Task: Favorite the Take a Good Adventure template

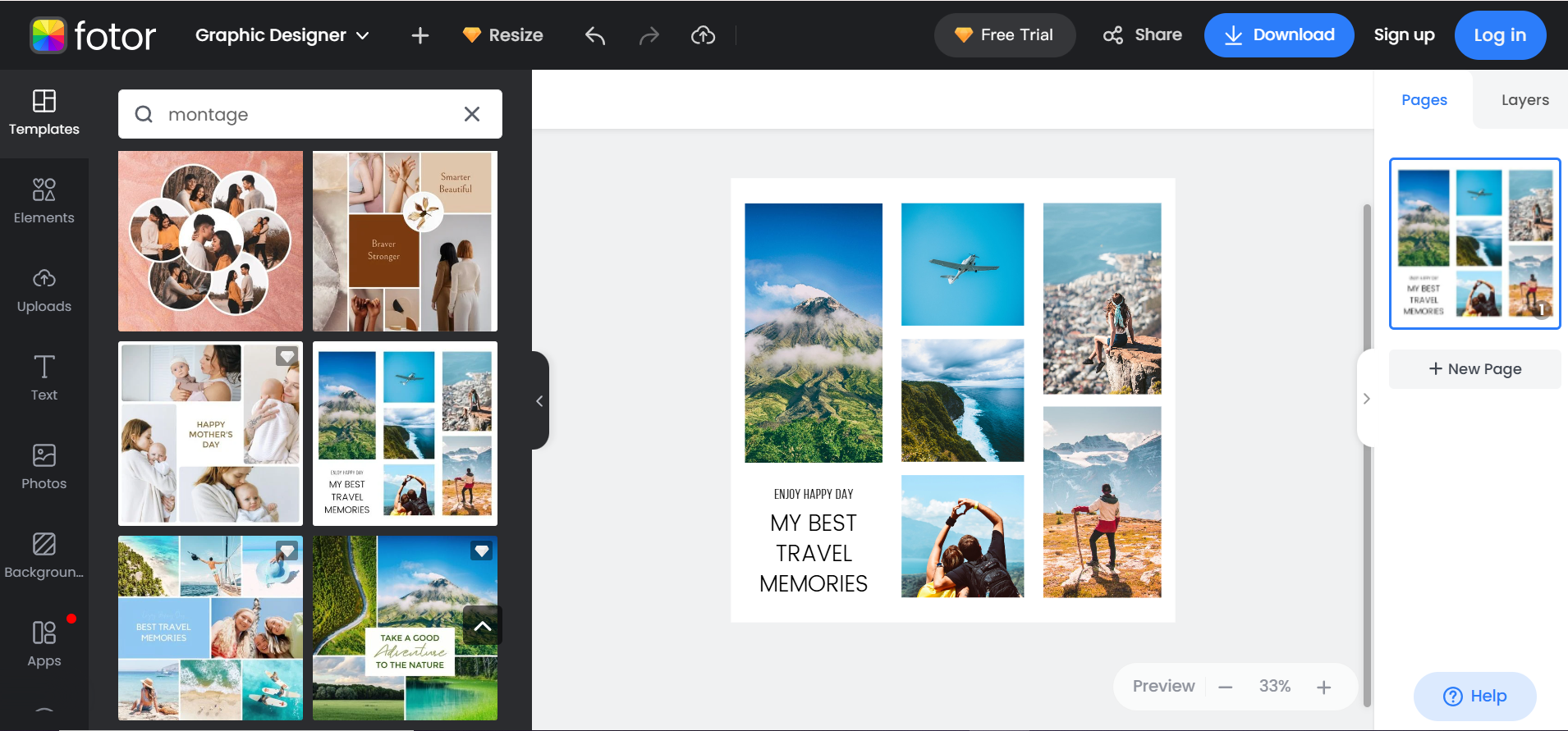Action: click(481, 551)
